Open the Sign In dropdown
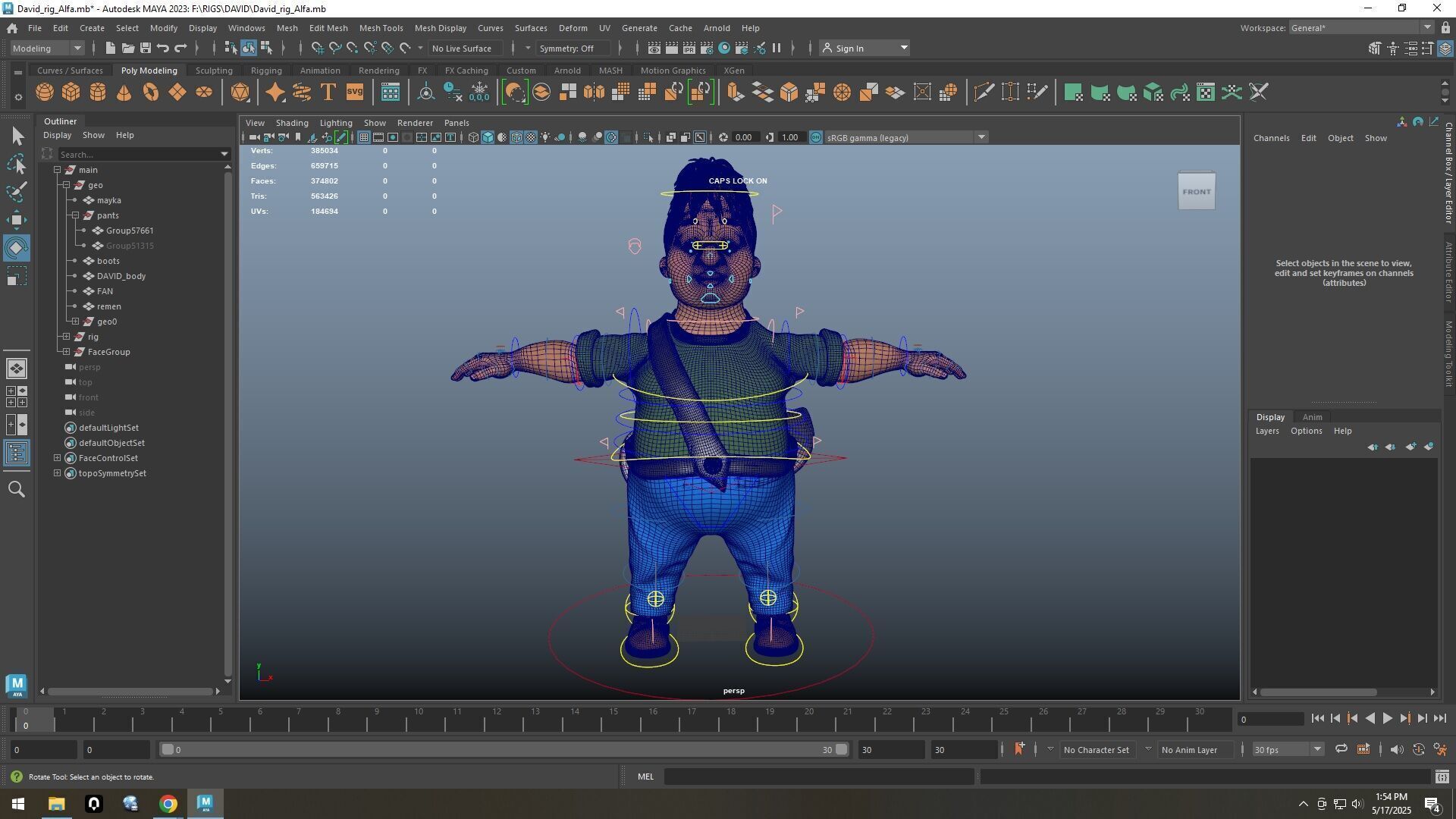The height and width of the screenshot is (819, 1456). [x=864, y=48]
